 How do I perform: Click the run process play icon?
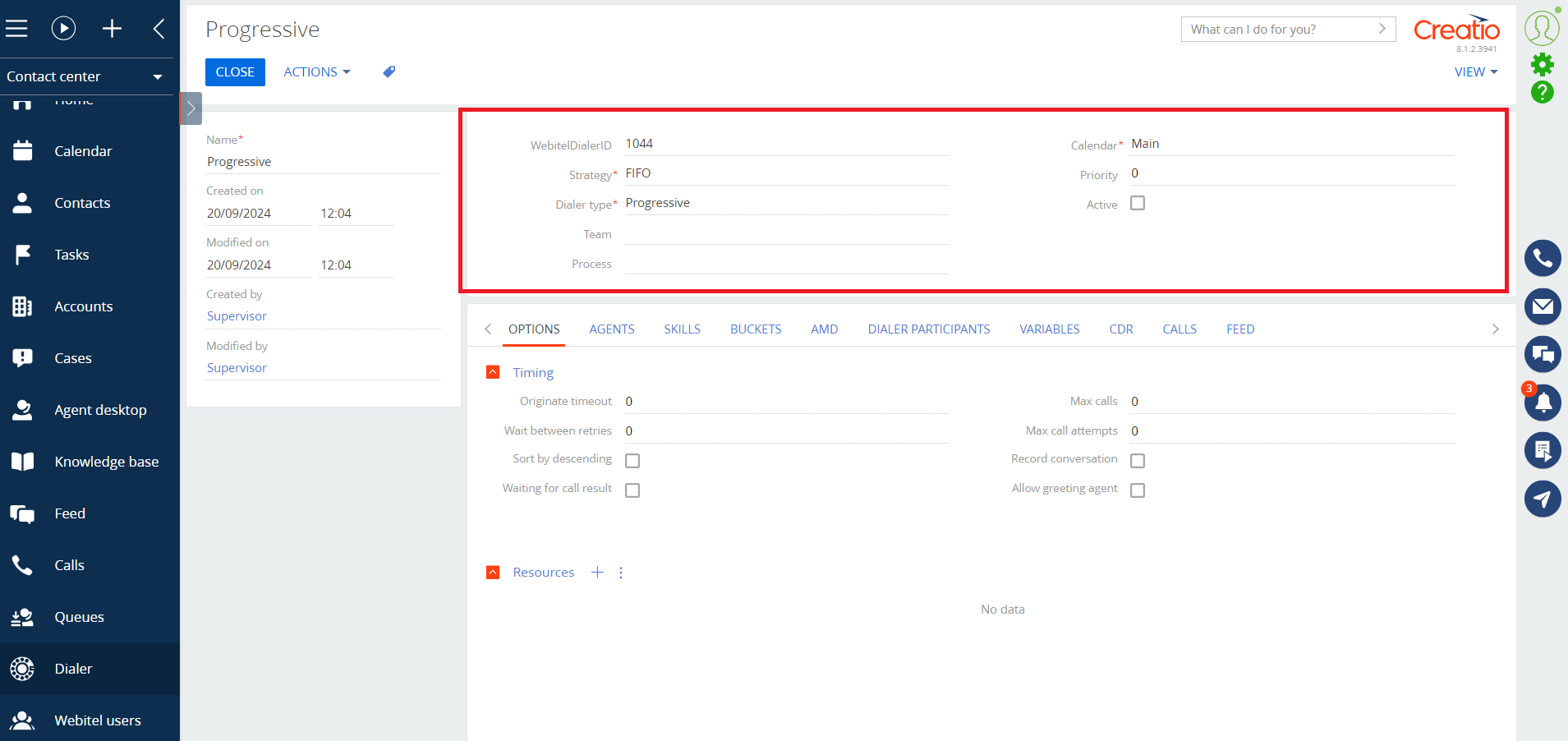click(x=63, y=29)
